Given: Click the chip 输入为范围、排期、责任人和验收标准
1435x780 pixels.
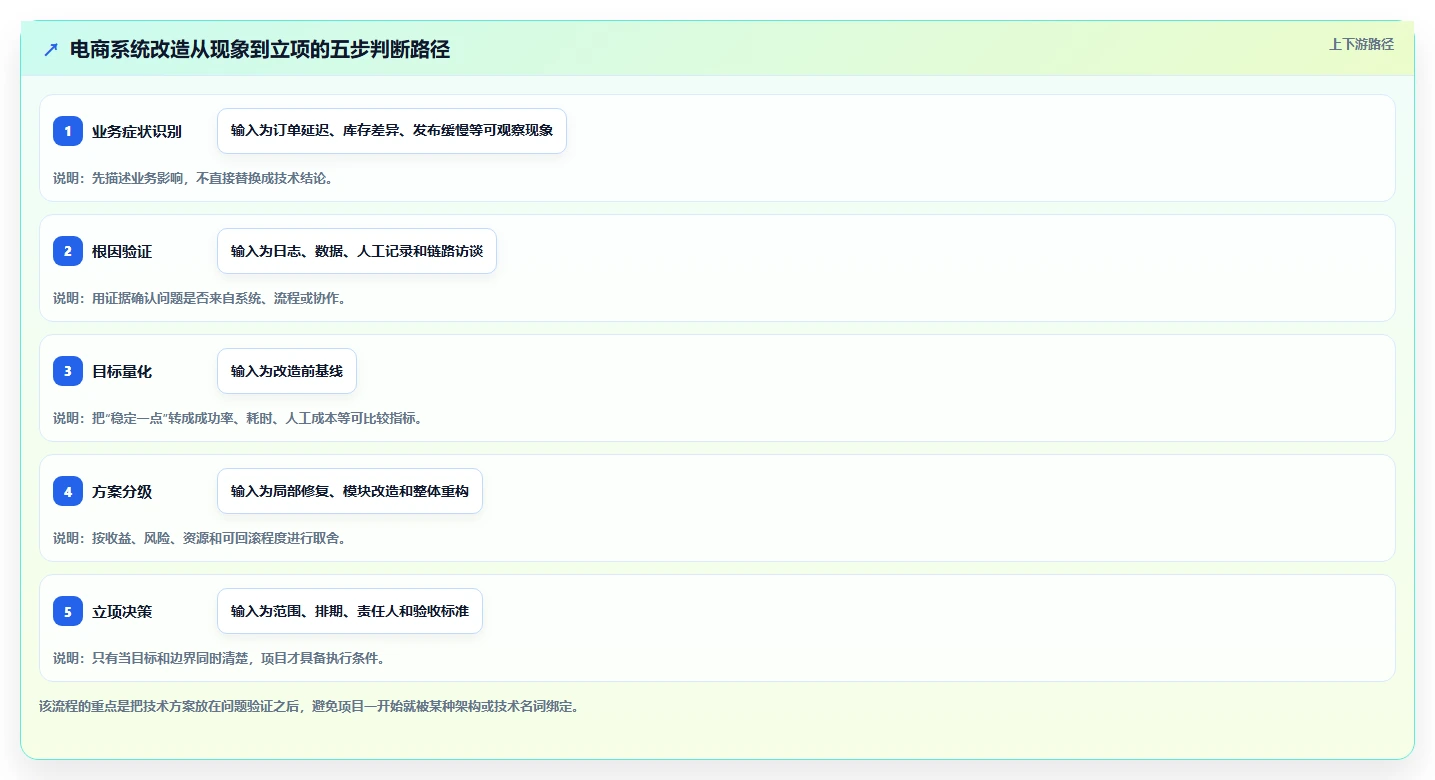Looking at the screenshot, I should (350, 611).
